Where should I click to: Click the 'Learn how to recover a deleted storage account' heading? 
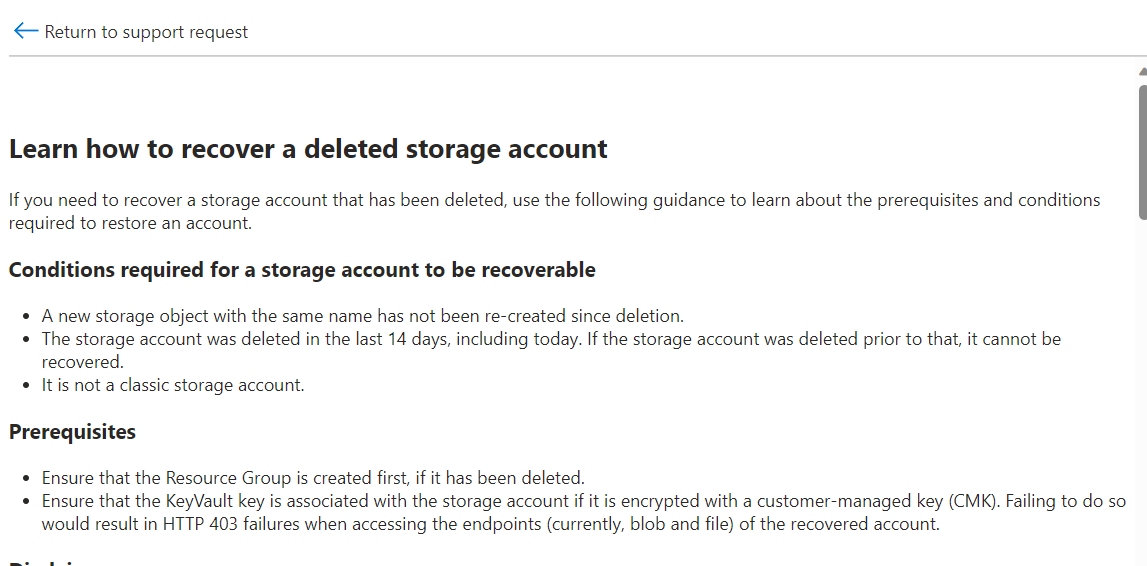click(x=308, y=149)
